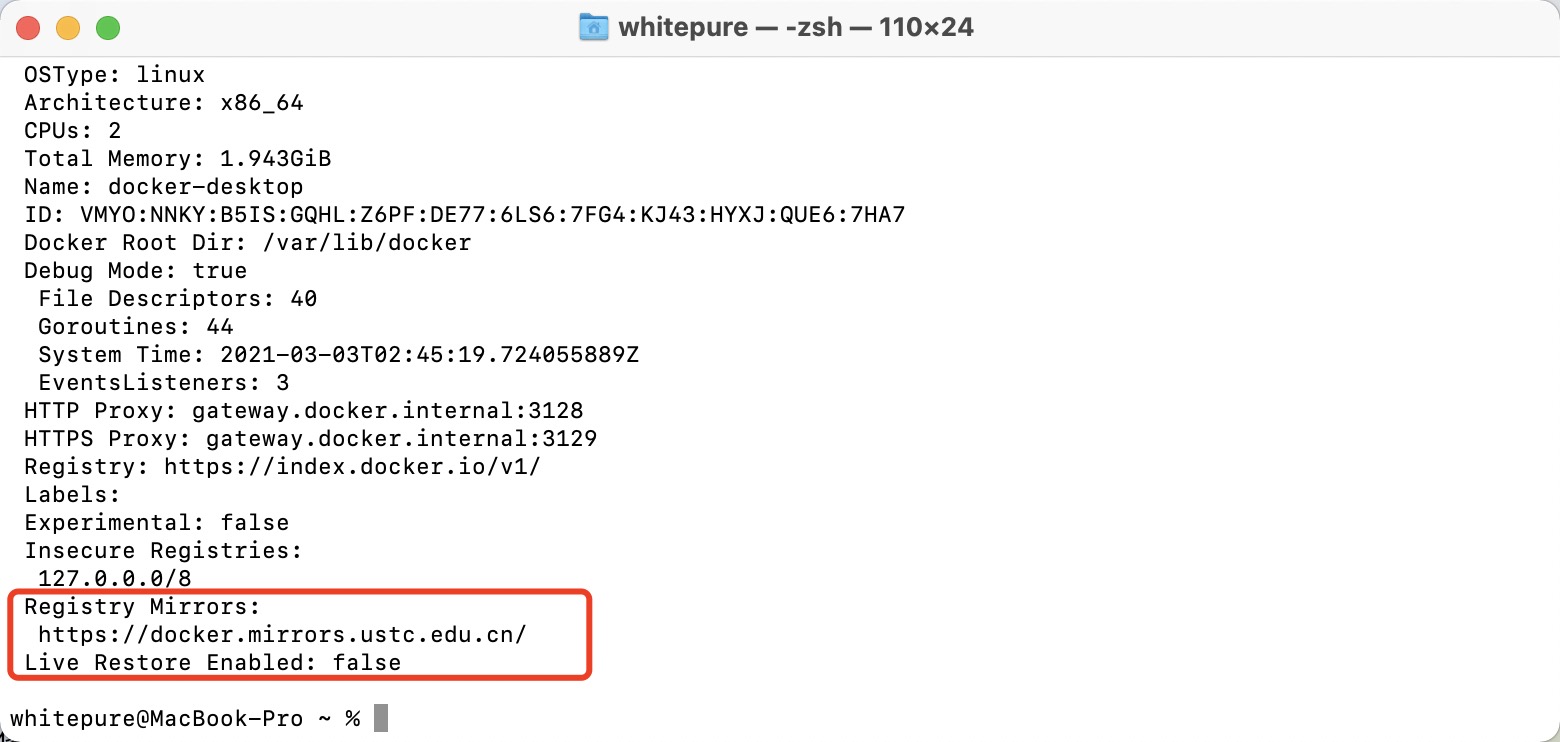Click the HTTP Proxy gateway address
Image resolution: width=1560 pixels, height=742 pixels.
point(387,410)
